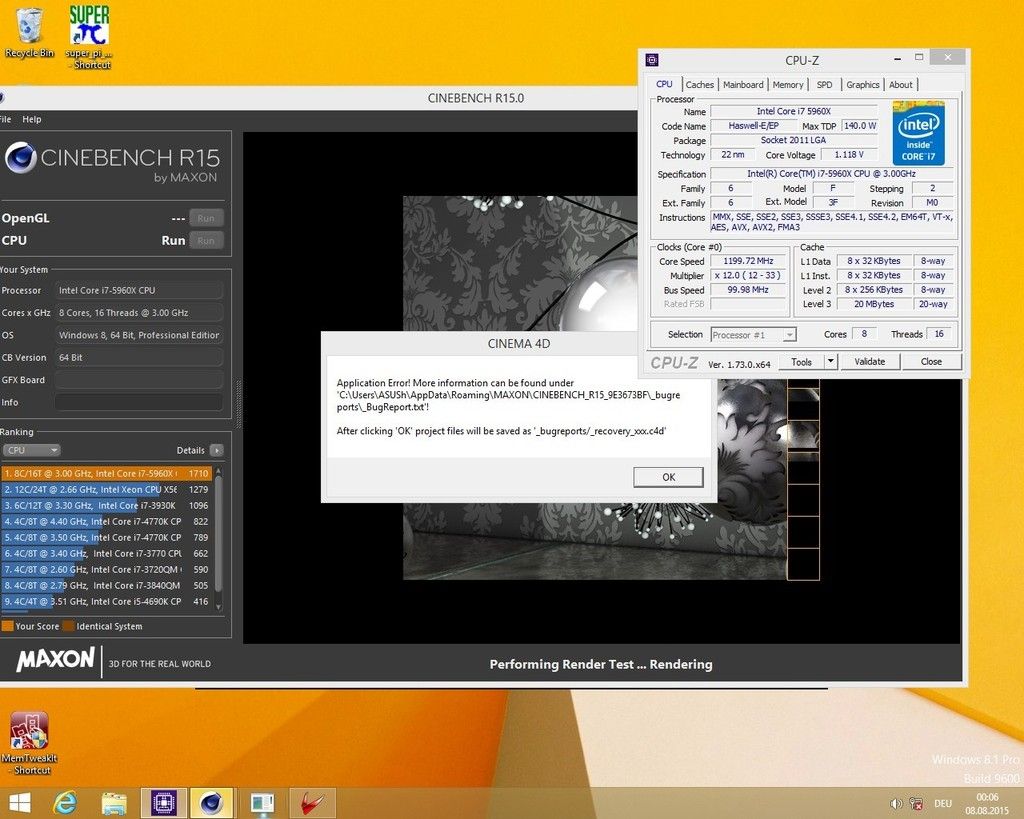Click the CPU-Z title bar icon
This screenshot has width=1024, height=819.
(652, 60)
